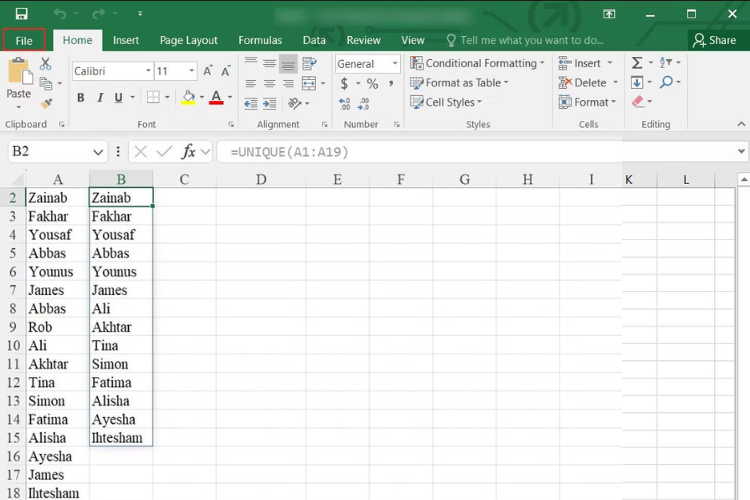Open the Calibri font name dropdown
This screenshot has height=500, width=750.
click(x=148, y=71)
